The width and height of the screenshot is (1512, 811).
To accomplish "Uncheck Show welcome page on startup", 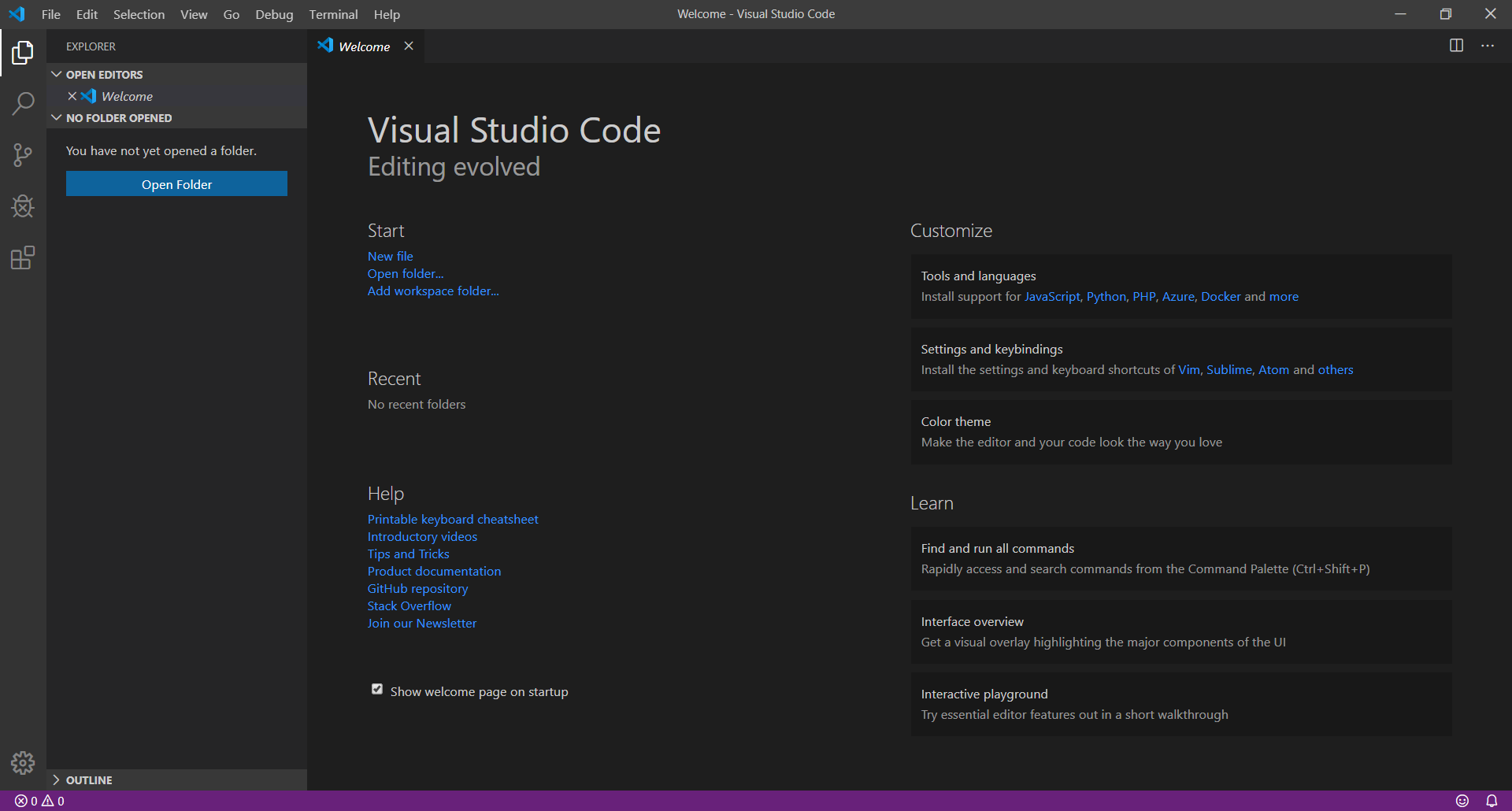I will [x=377, y=690].
